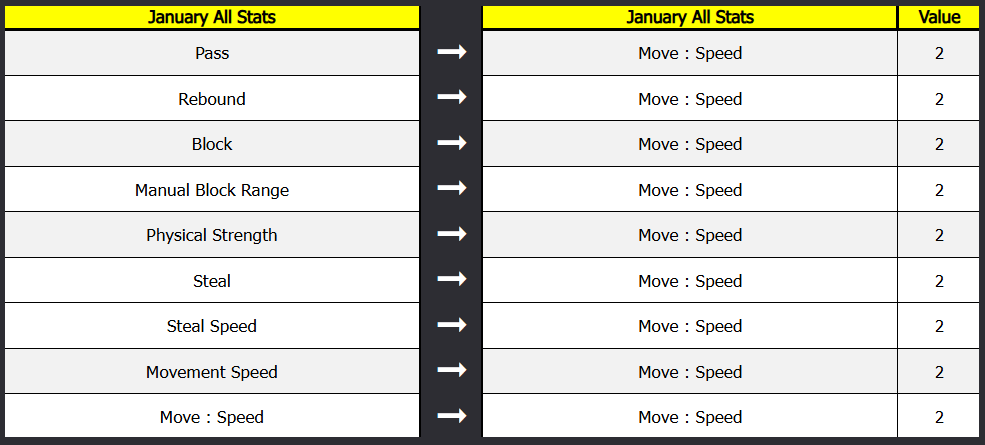The image size is (985, 445).
Task: Click the Rebound stat cell
Action: click(x=212, y=99)
